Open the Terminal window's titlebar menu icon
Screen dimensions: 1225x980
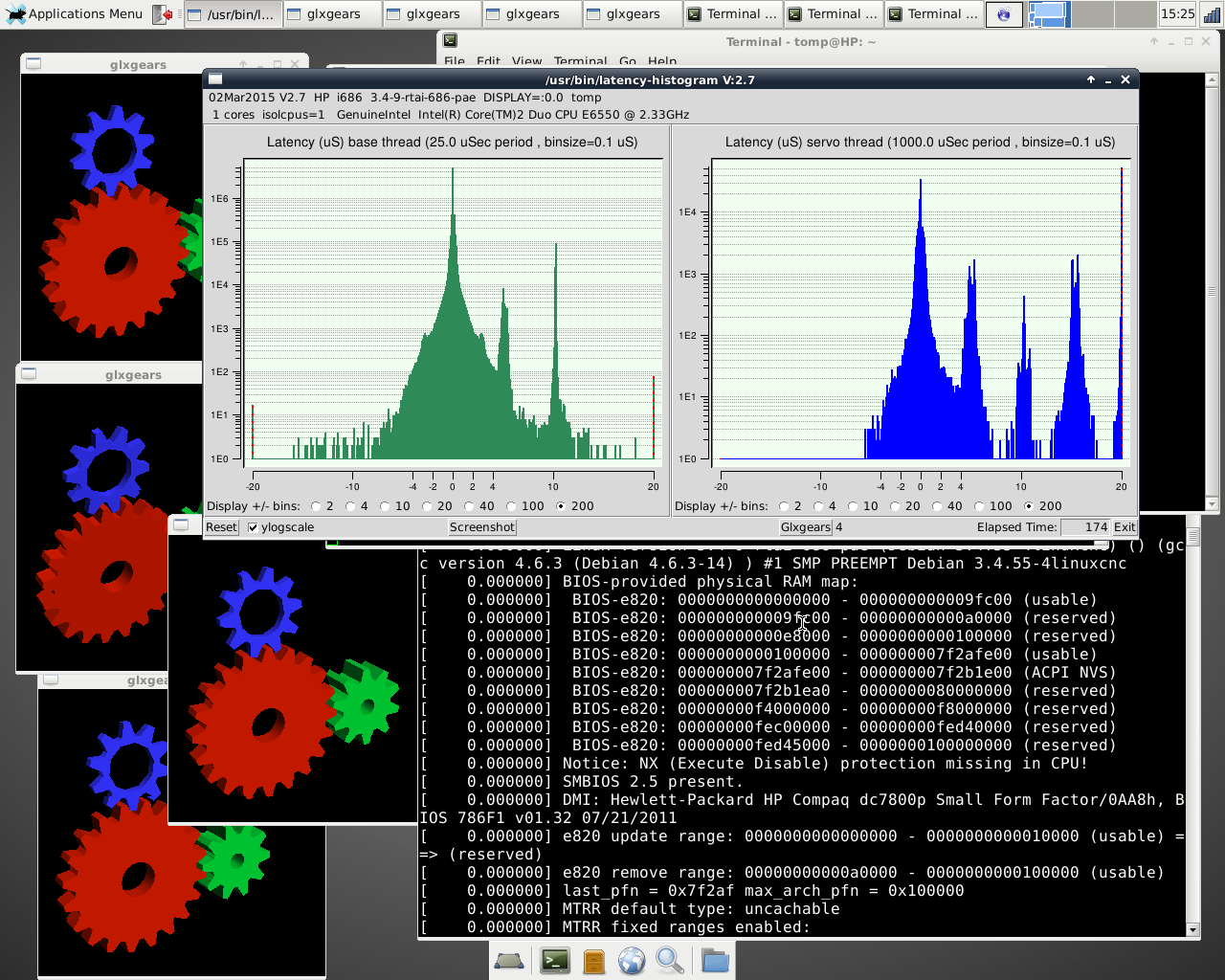pos(450,41)
